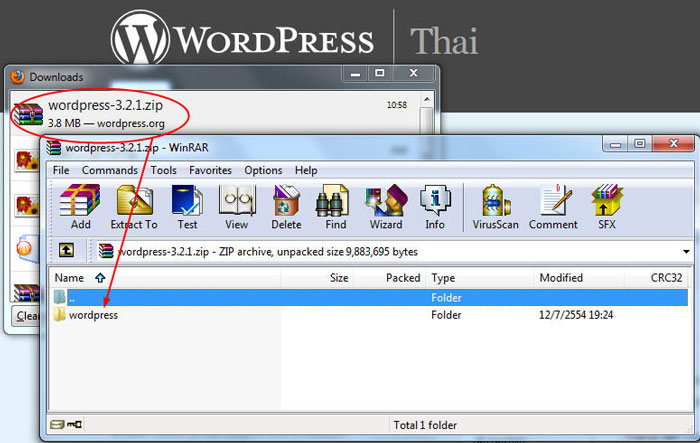
Task: Create SFX self-extracting archive
Action: [x=607, y=206]
